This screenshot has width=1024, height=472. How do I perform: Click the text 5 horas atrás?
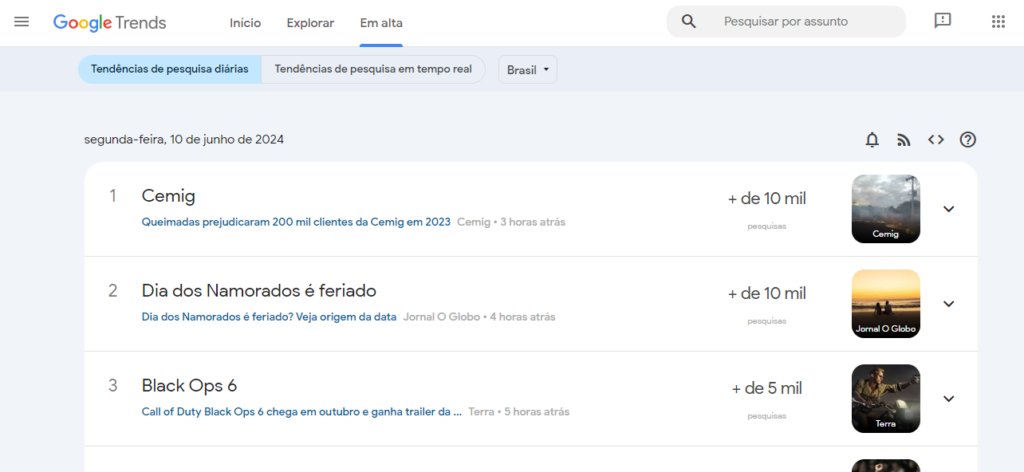(537, 412)
